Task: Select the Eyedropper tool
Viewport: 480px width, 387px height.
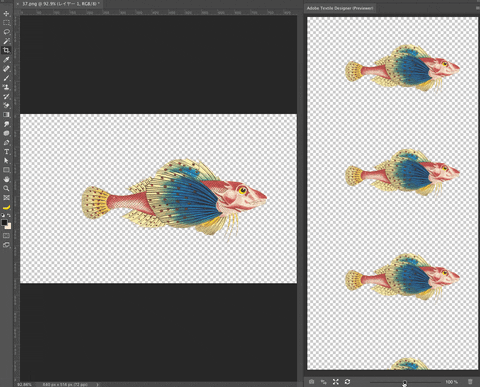Action: click(6, 60)
